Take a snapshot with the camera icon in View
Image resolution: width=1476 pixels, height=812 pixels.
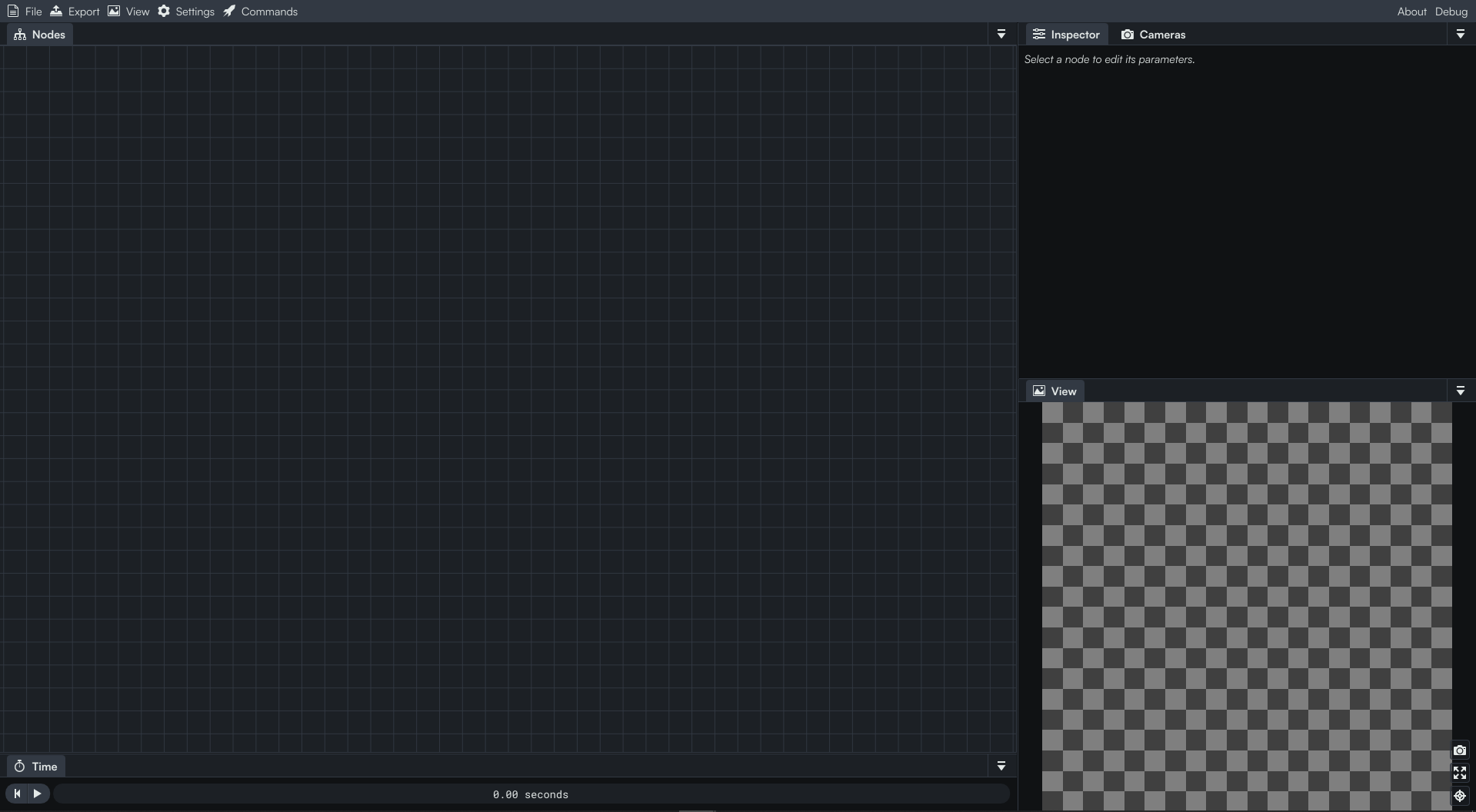coord(1459,750)
